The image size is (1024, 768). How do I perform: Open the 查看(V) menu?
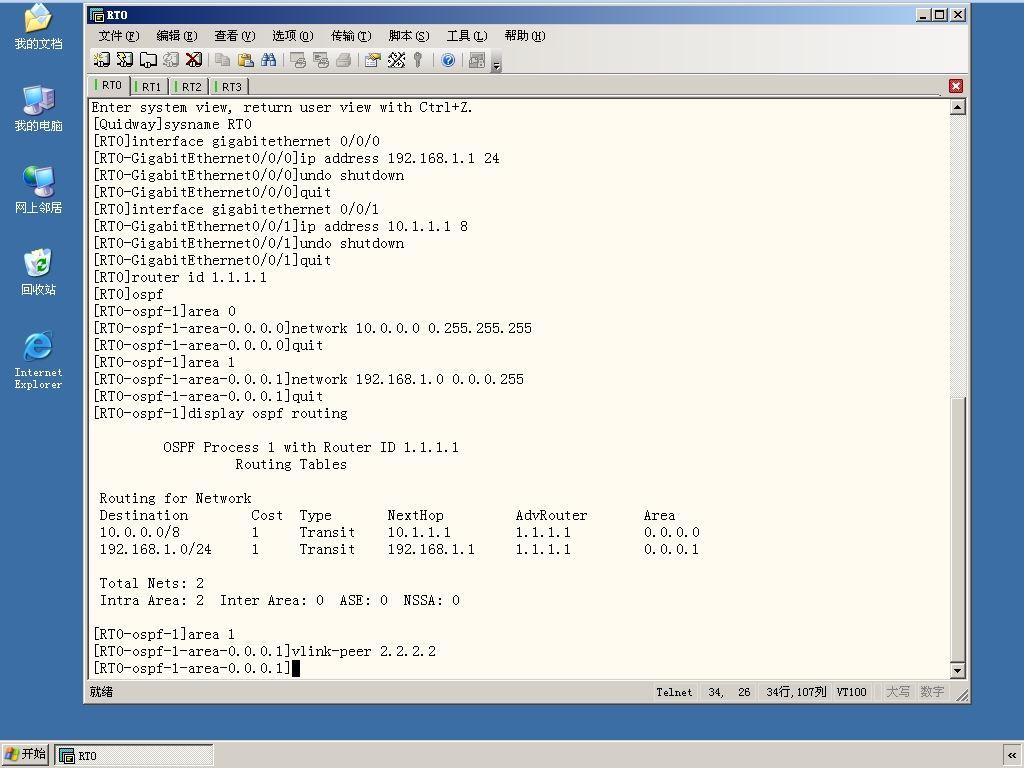click(x=234, y=36)
